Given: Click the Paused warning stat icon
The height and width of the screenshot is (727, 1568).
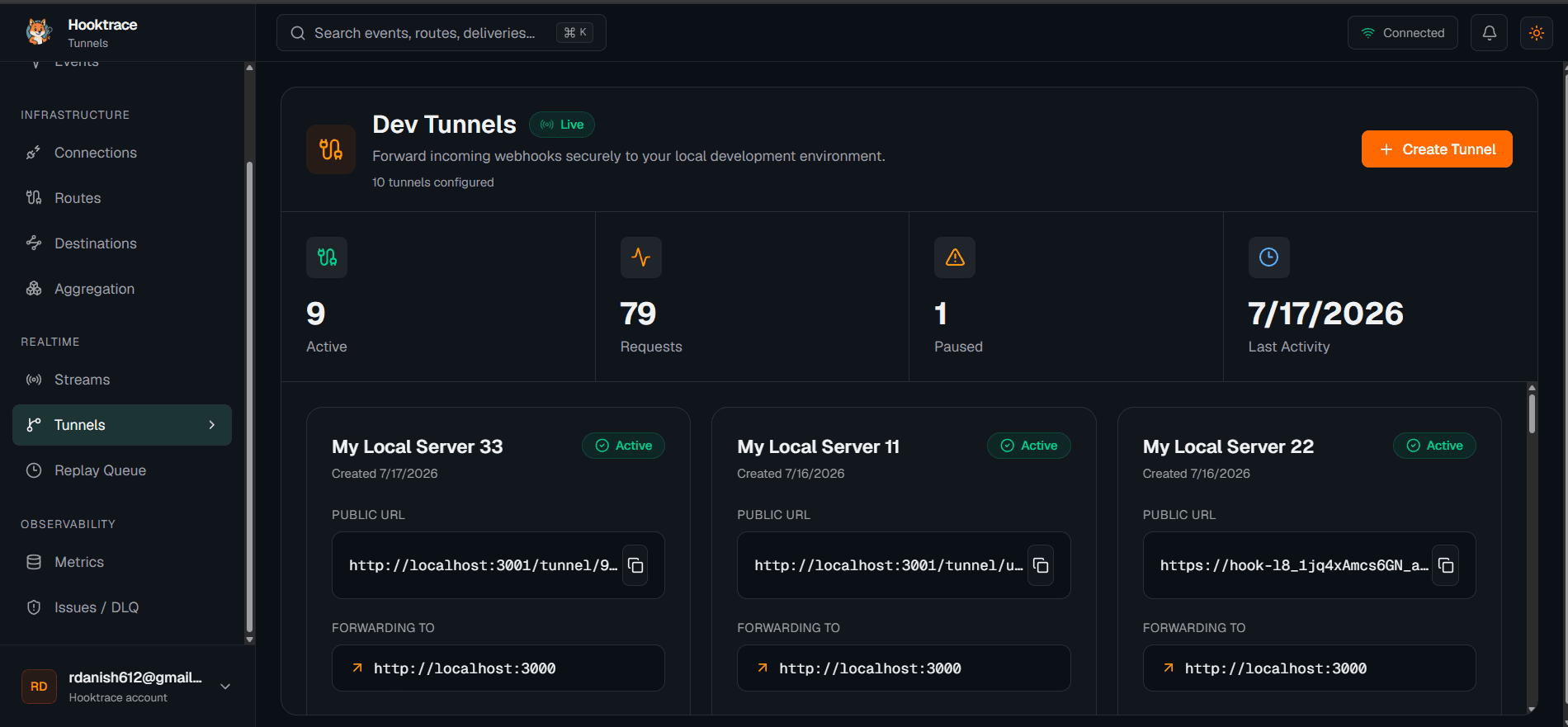Looking at the screenshot, I should click(x=955, y=257).
